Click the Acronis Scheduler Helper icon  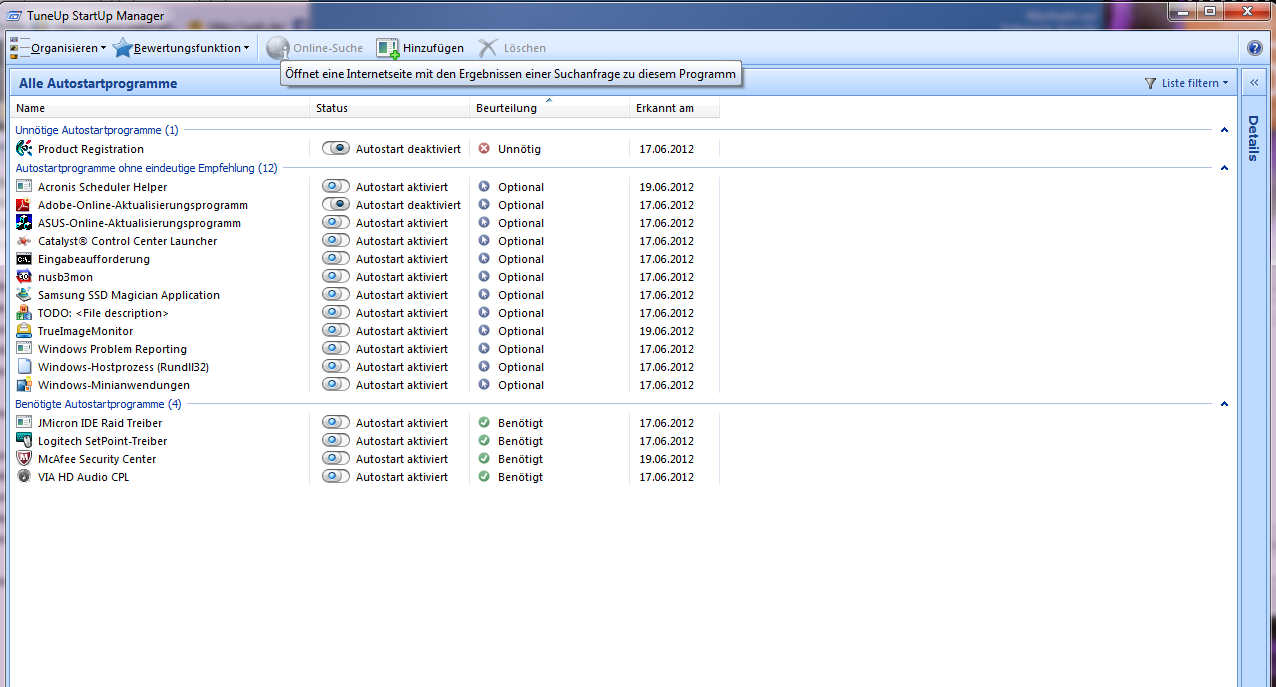pos(24,187)
